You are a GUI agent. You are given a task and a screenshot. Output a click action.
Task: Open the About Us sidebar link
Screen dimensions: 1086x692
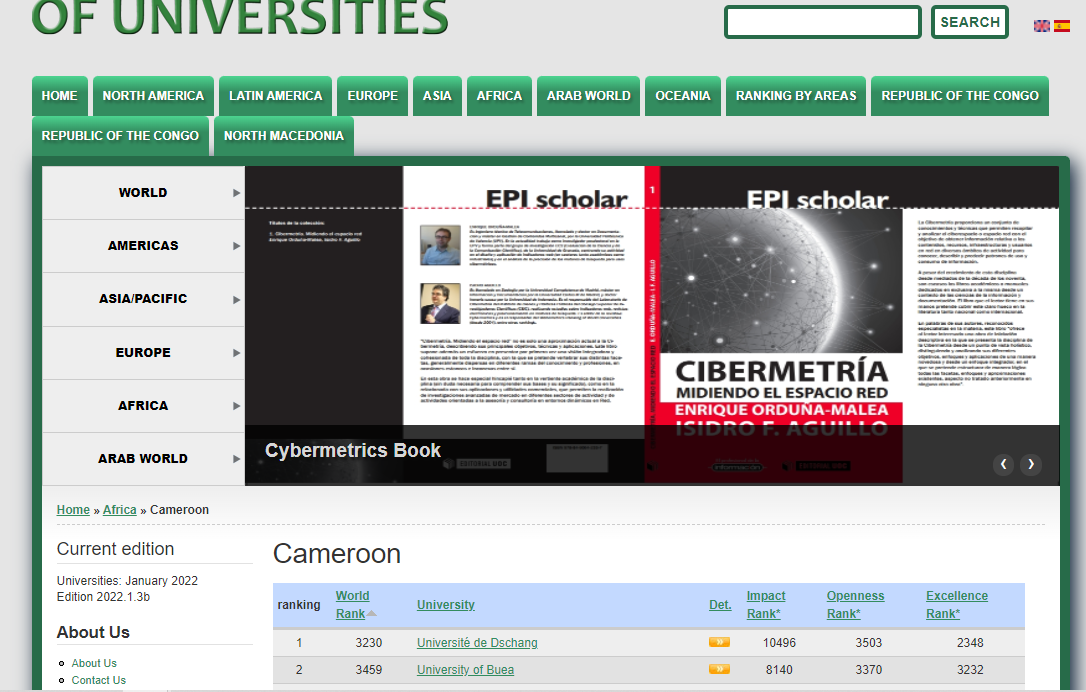(94, 664)
